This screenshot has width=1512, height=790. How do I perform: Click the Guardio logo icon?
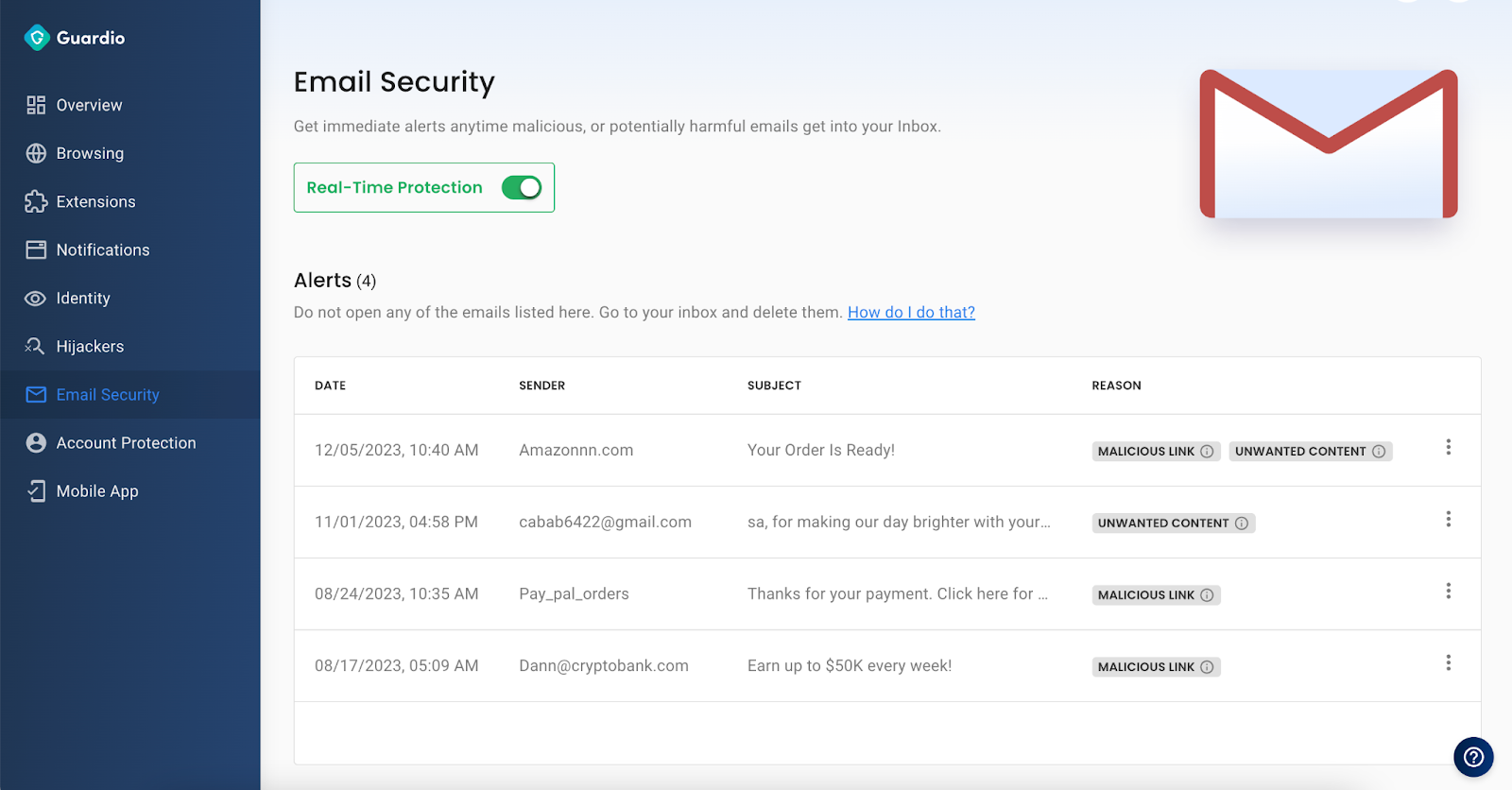pyautogui.click(x=37, y=38)
